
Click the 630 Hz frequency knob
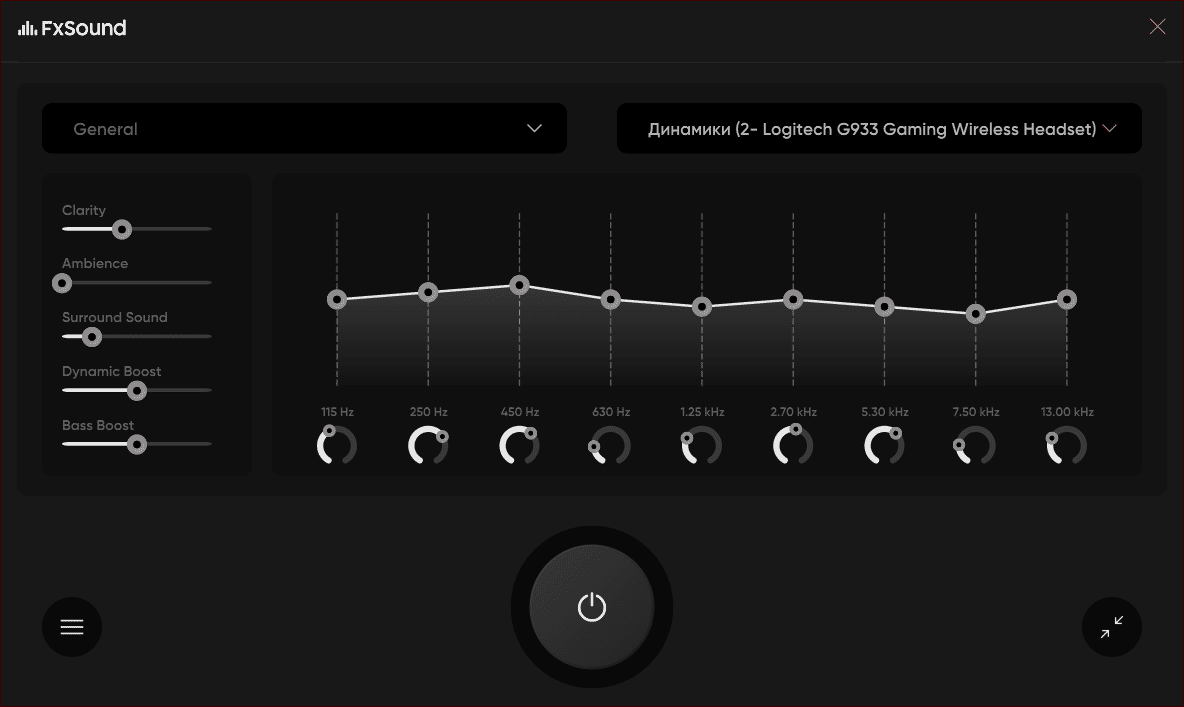click(x=610, y=445)
